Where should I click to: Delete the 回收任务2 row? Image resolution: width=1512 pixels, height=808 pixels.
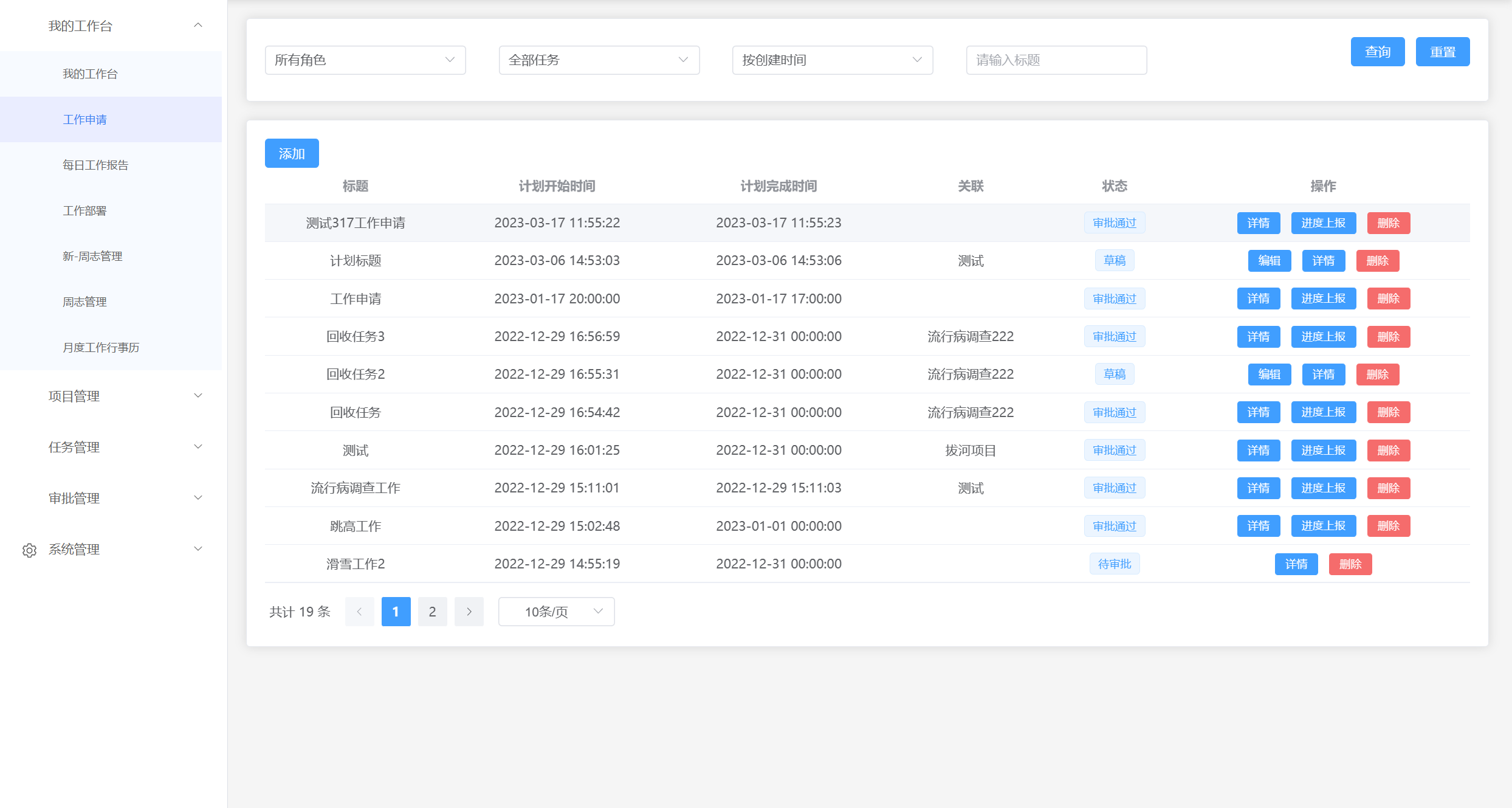click(1378, 375)
